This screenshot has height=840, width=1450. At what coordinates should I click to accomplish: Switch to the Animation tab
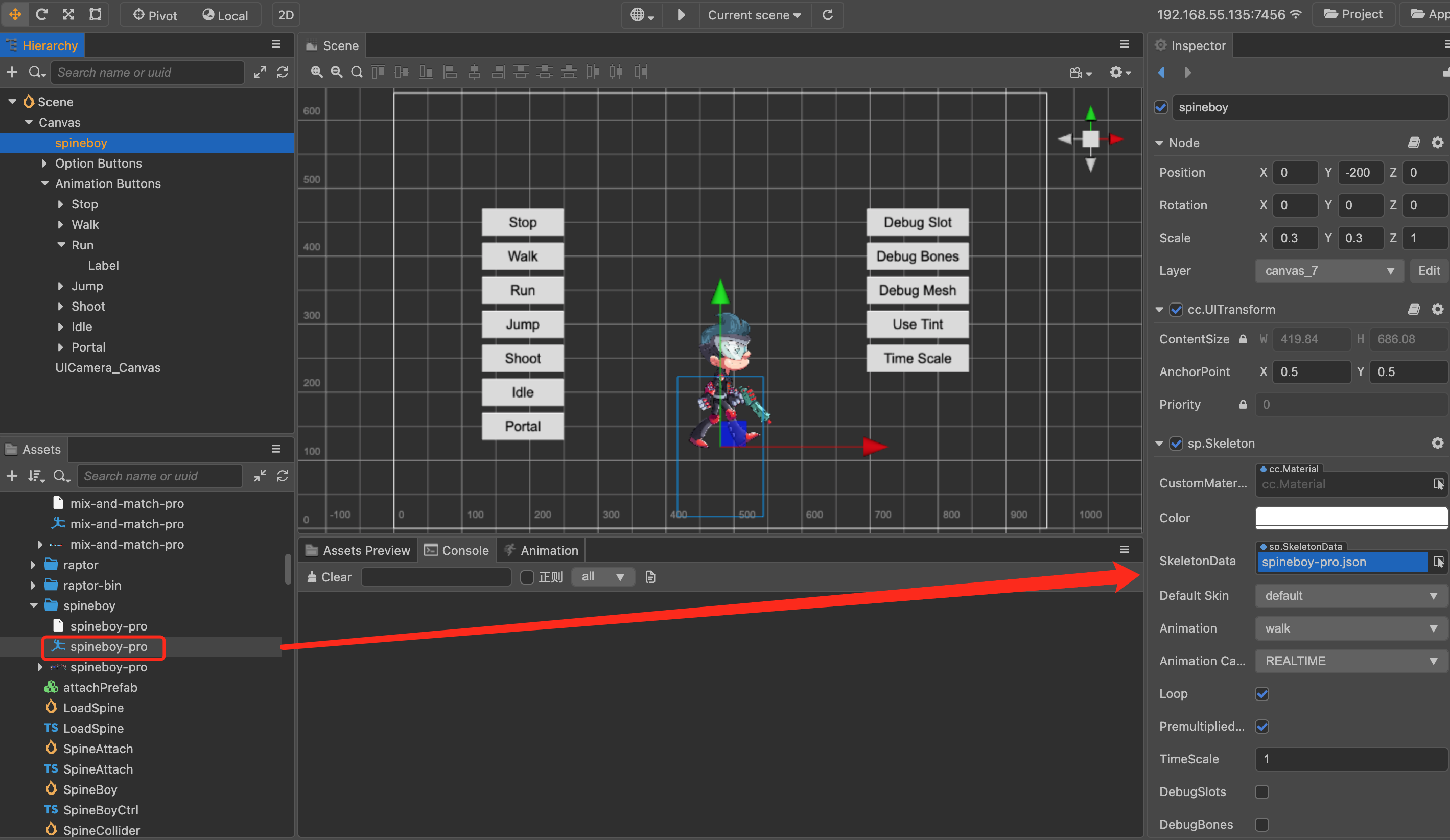coord(542,551)
